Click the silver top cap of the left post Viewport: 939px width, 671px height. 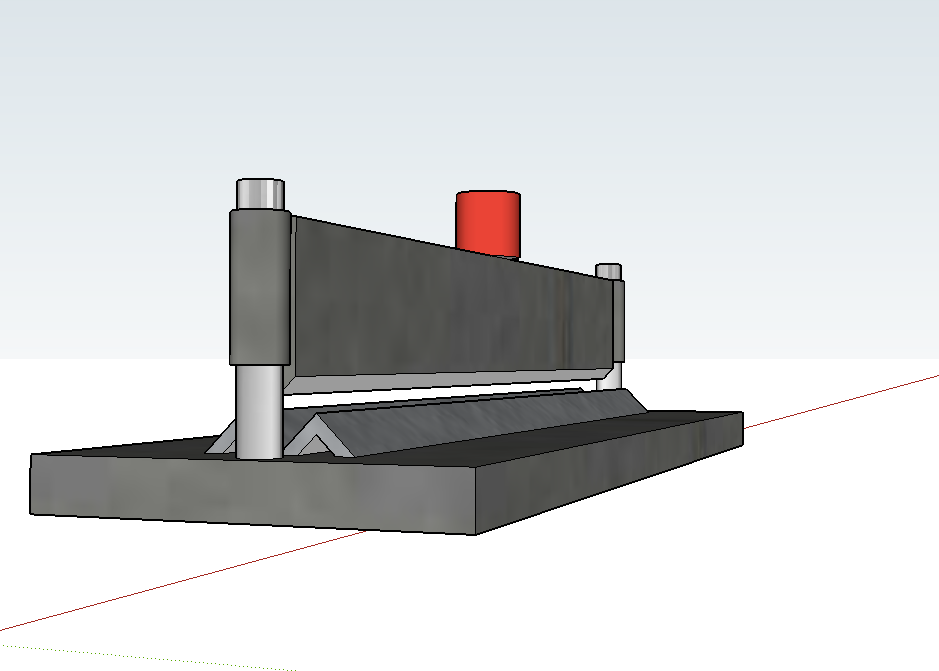(261, 194)
